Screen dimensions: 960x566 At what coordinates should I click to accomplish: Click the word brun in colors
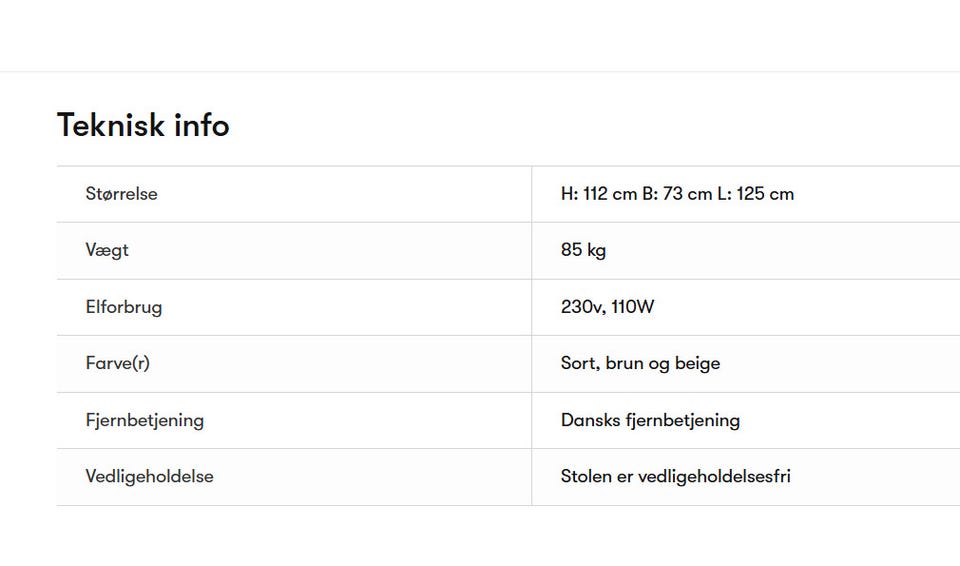624,363
